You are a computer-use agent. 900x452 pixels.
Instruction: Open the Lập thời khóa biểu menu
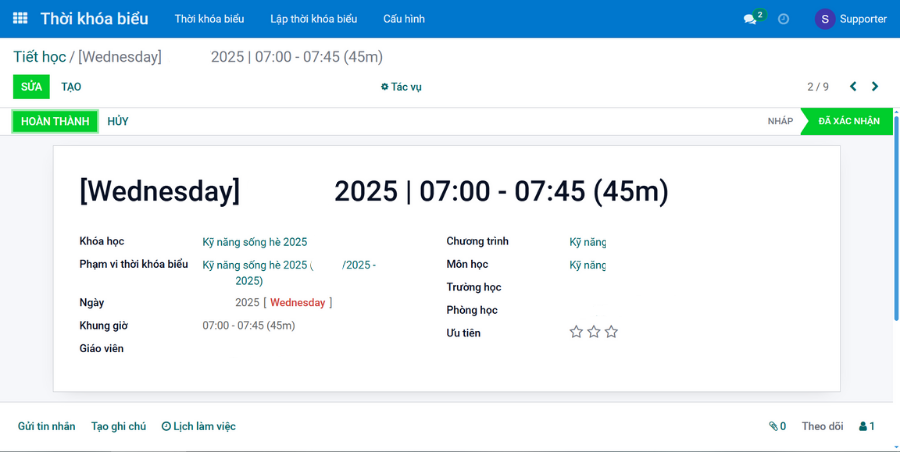tap(313, 19)
